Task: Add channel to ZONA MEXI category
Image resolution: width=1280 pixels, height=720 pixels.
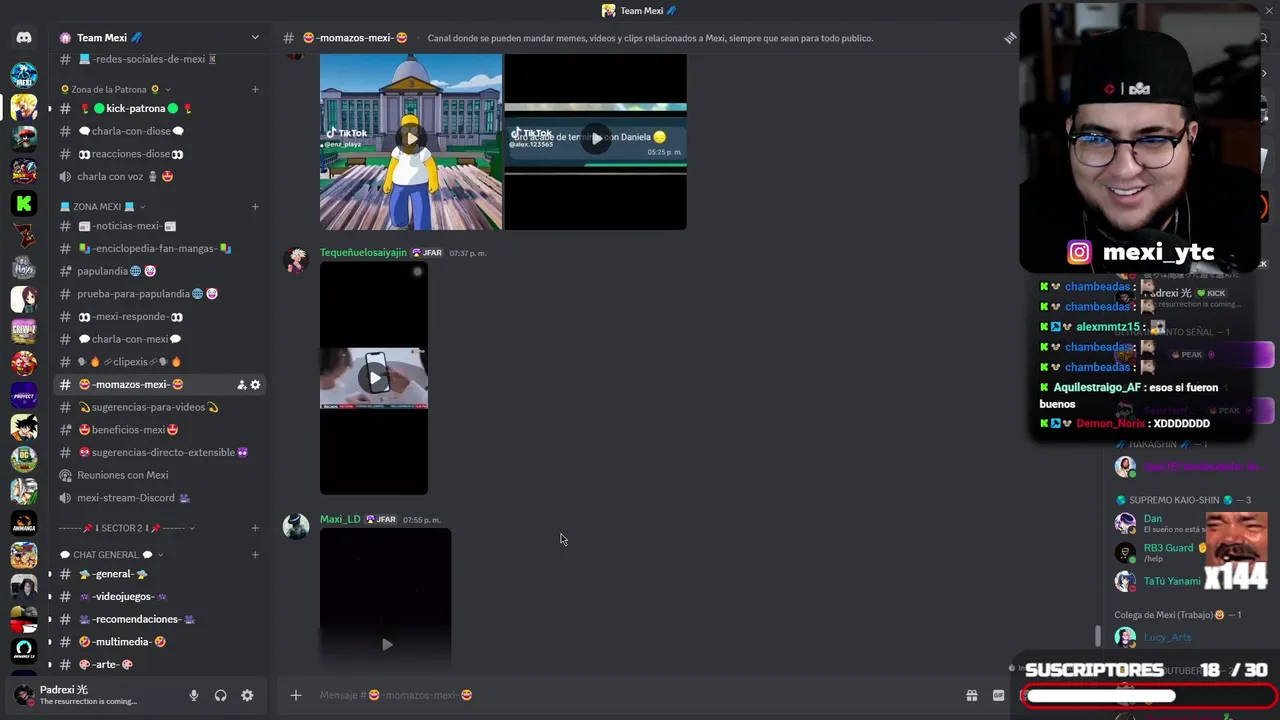Action: pyautogui.click(x=255, y=207)
